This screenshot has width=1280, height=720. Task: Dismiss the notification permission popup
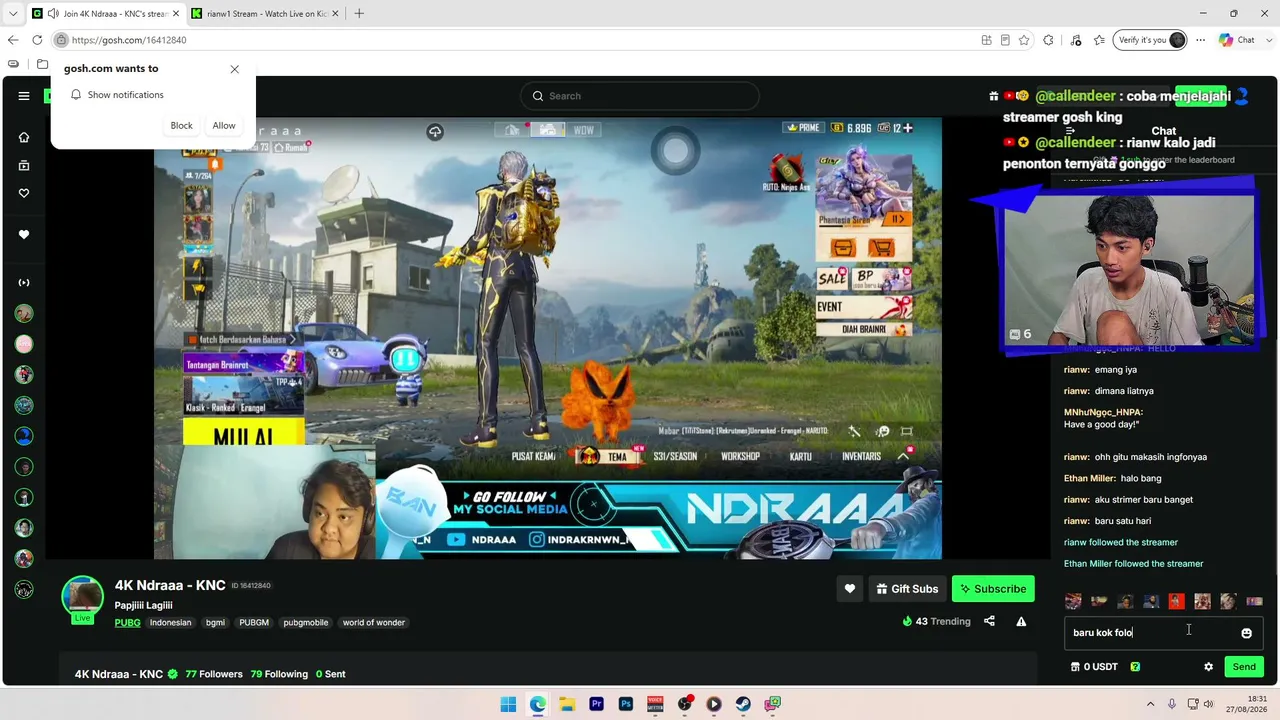235,69
